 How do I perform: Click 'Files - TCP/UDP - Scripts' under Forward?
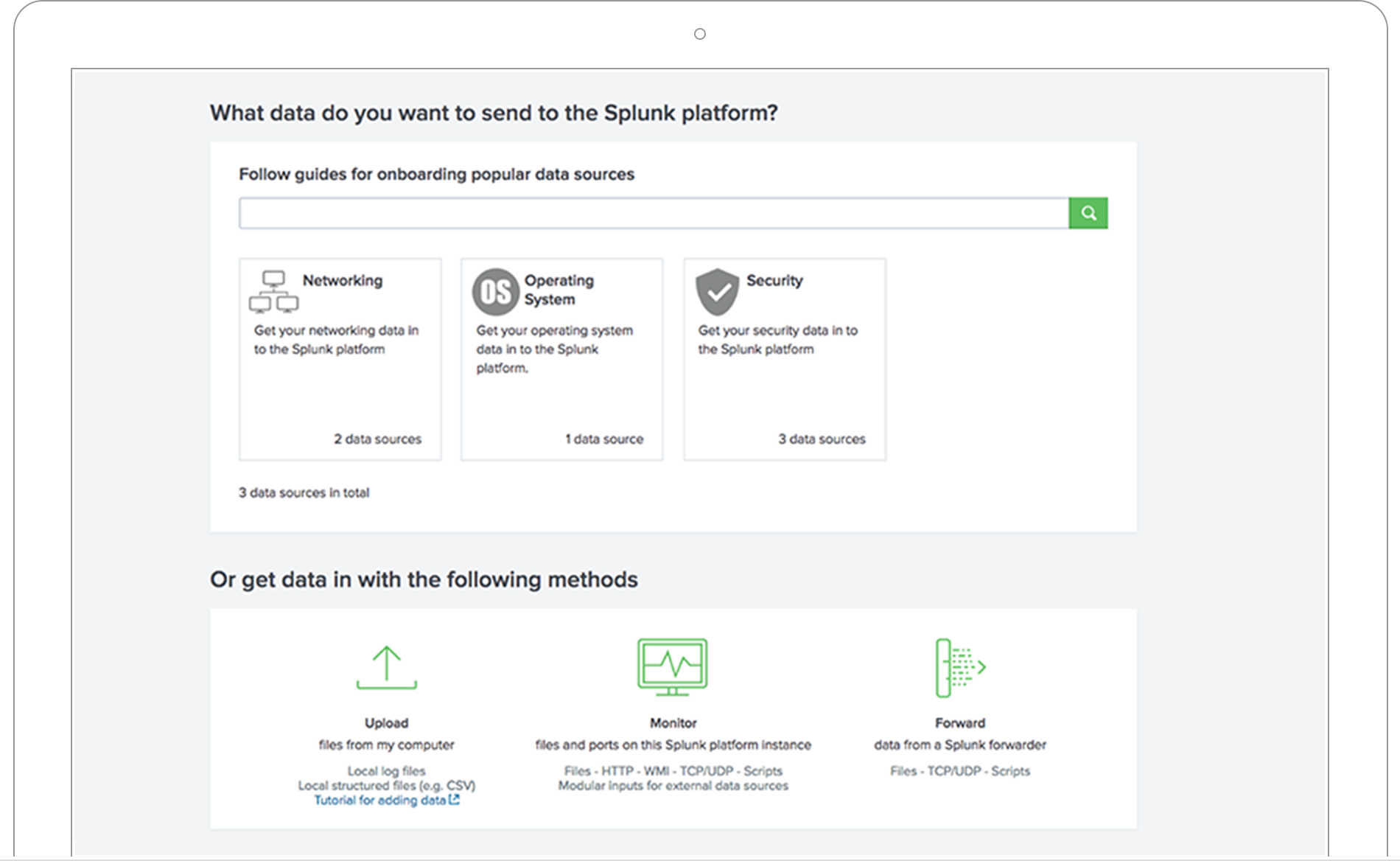click(x=960, y=771)
